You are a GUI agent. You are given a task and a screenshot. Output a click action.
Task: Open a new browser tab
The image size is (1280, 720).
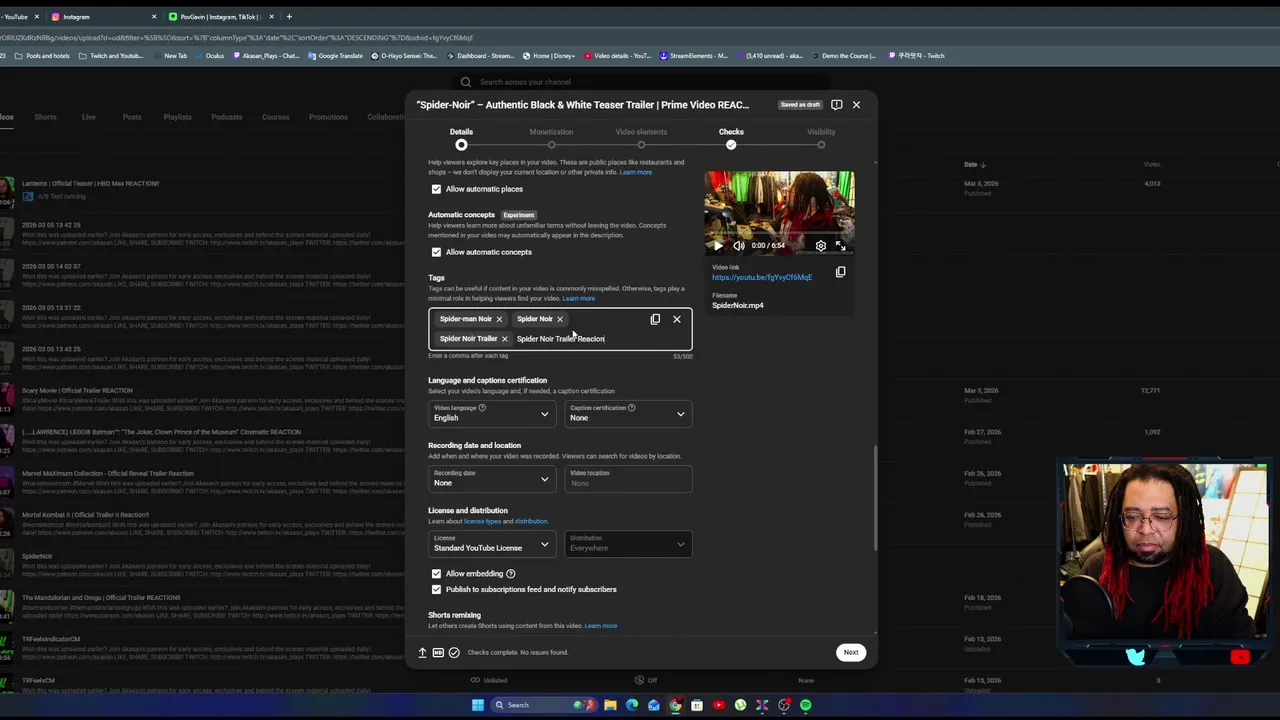[x=289, y=16]
